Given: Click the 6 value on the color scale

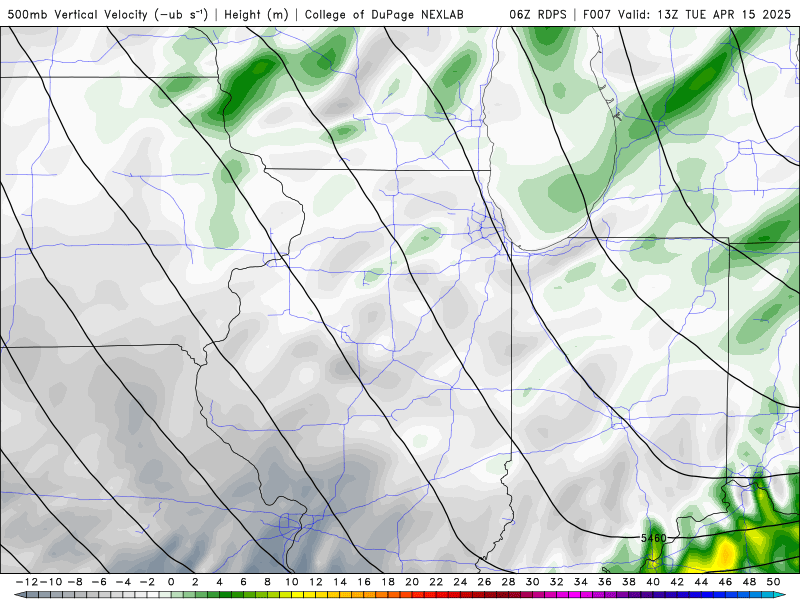Looking at the screenshot, I should [243, 582].
